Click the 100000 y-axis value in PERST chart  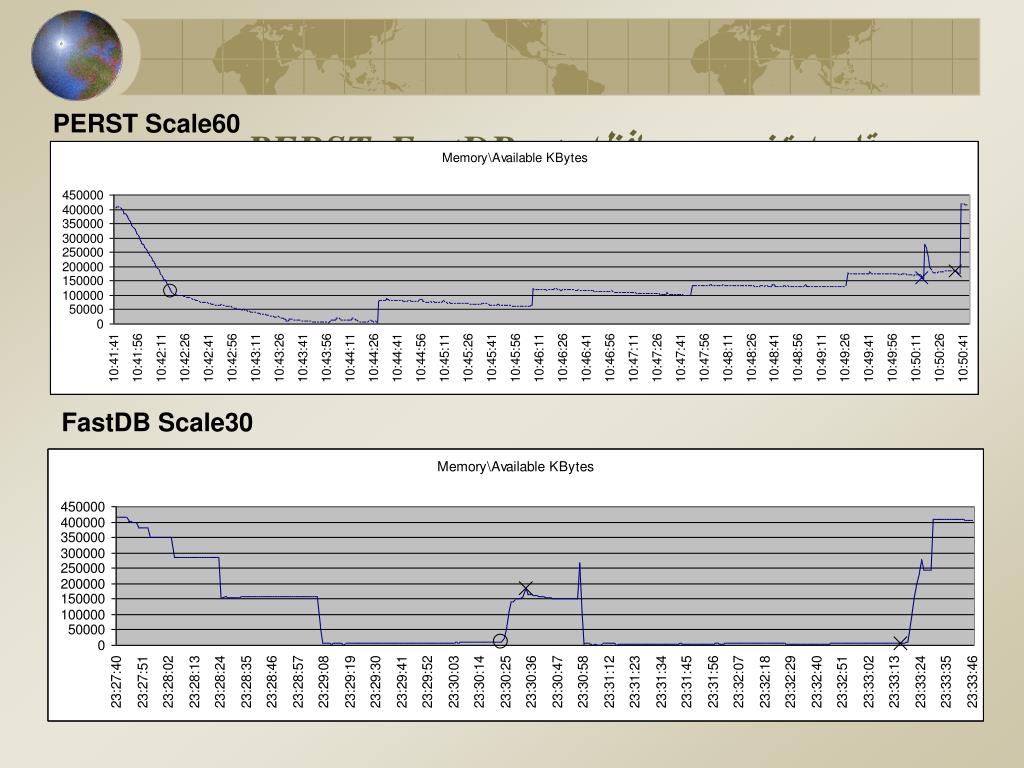click(83, 295)
